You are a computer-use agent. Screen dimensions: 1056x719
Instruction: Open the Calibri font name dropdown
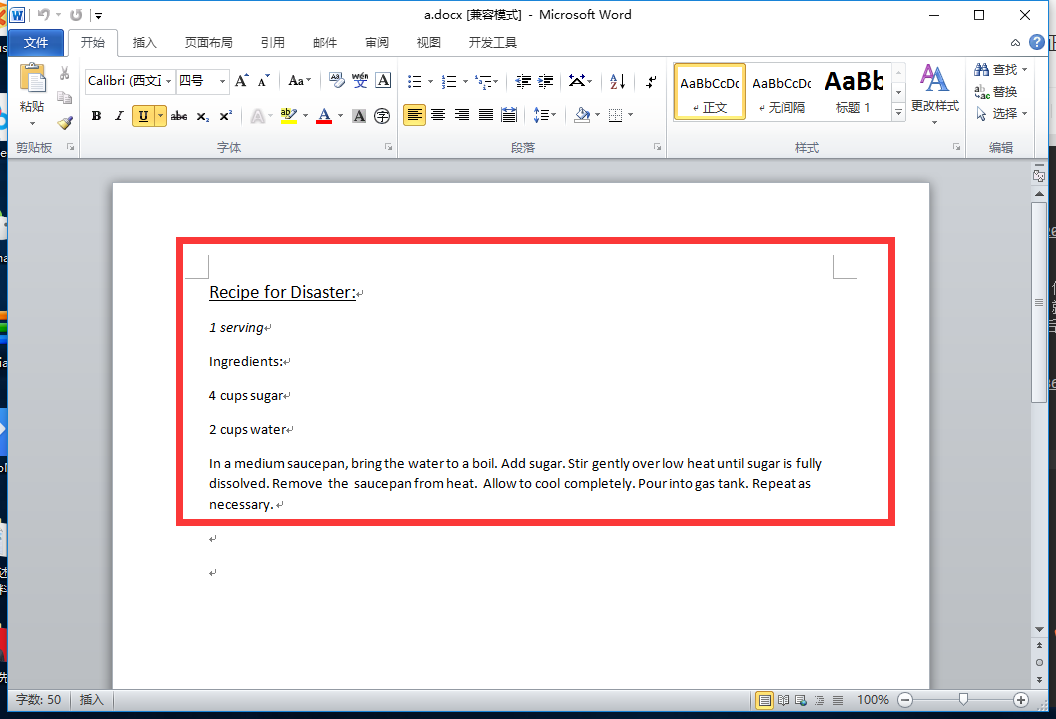click(168, 81)
